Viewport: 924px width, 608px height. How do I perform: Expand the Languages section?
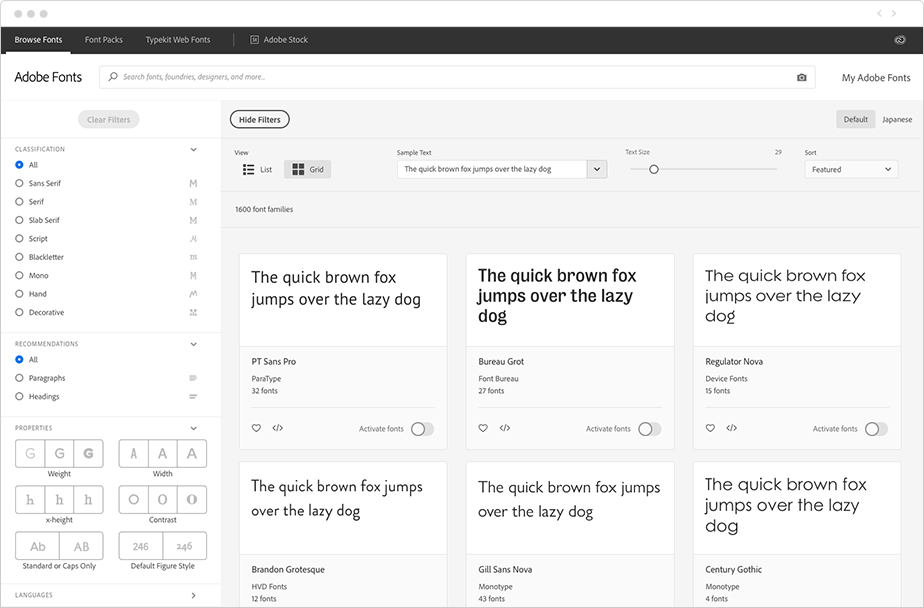click(193, 595)
